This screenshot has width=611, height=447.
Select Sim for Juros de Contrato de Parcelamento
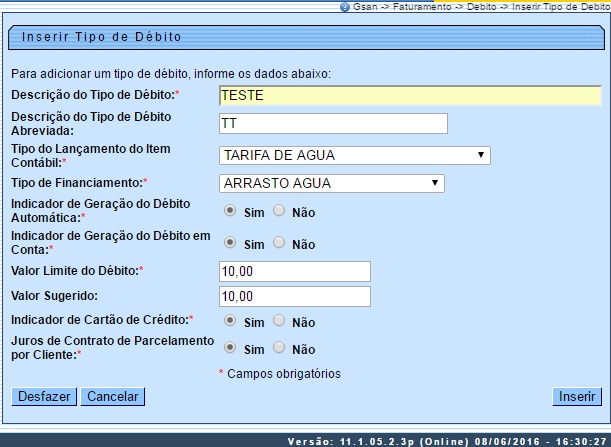tap(230, 348)
